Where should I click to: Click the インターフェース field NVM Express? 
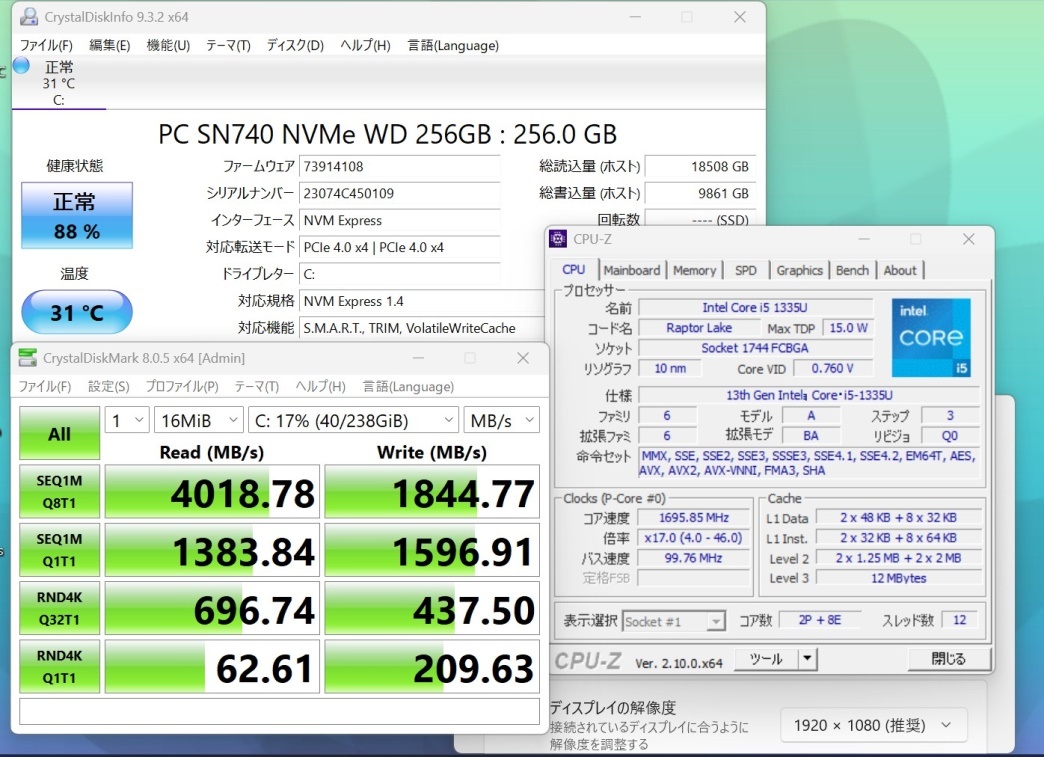coord(399,220)
